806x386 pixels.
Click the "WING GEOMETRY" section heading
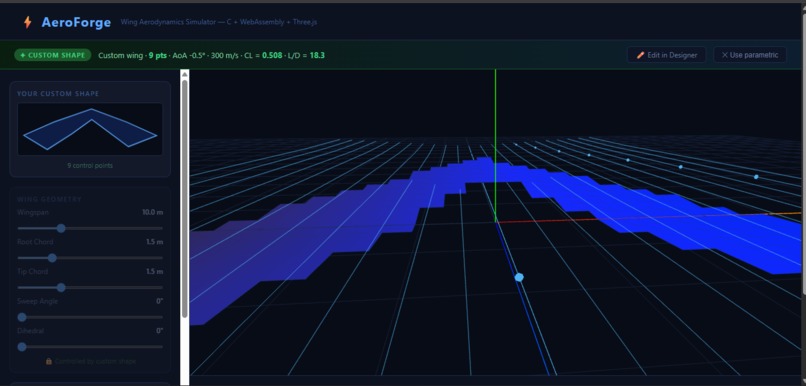(x=49, y=199)
